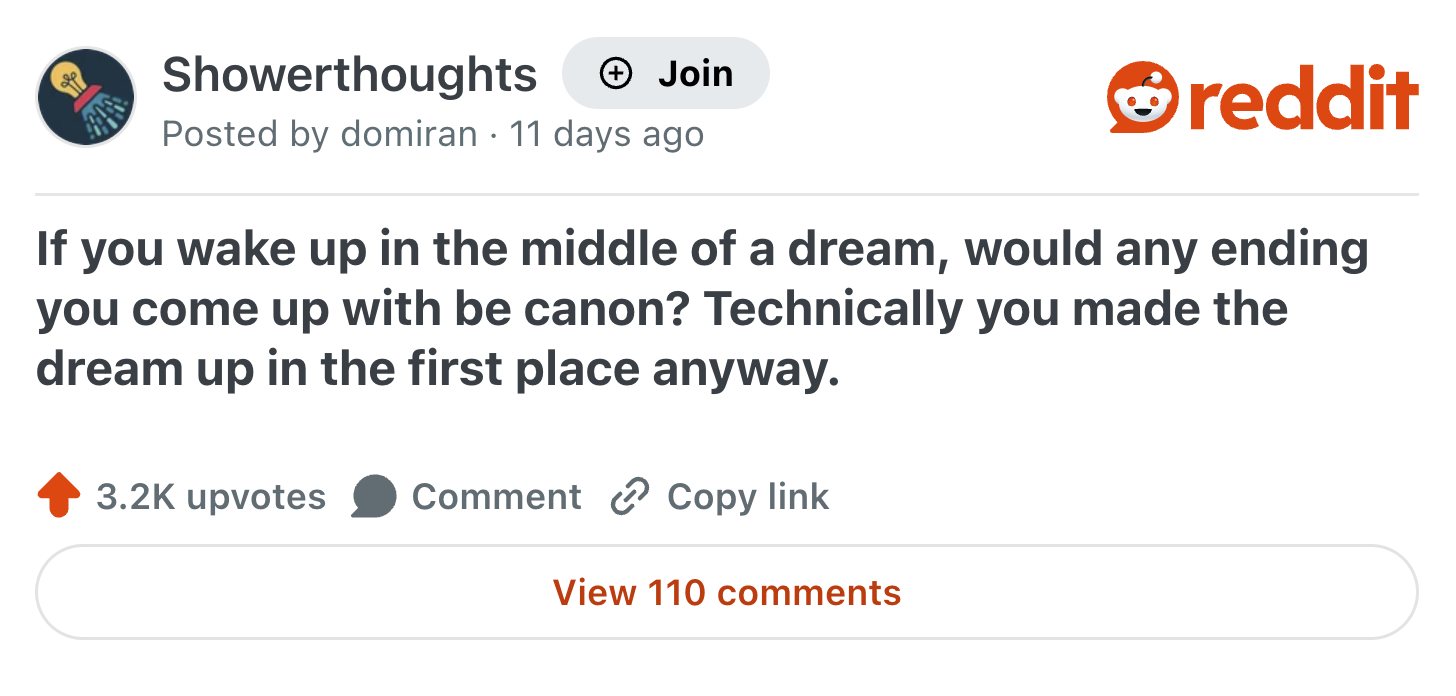Click the chain link icon
The image size is (1456, 696).
[x=630, y=497]
